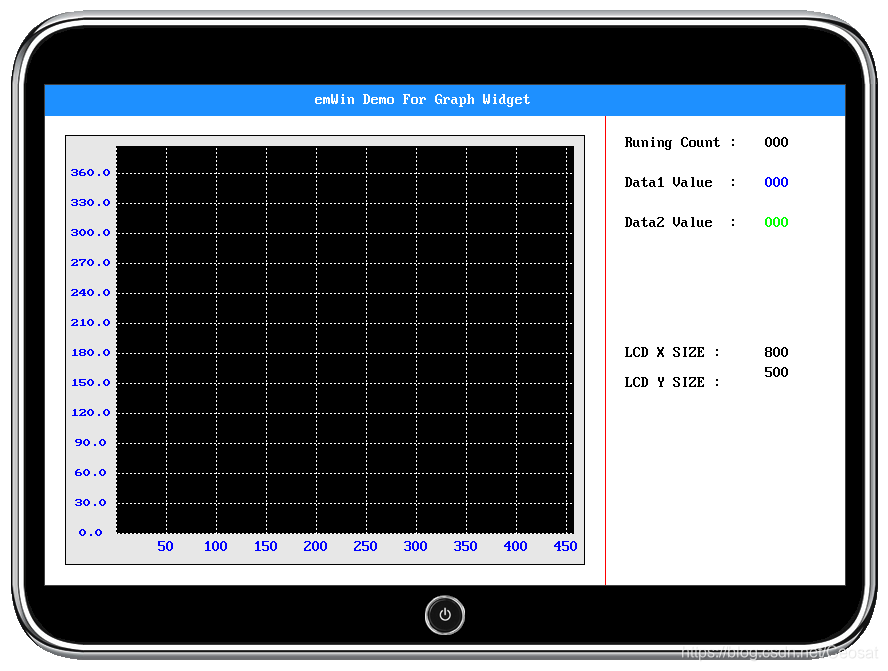This screenshot has width=888, height=671.
Task: Toggle the Data1 Value display
Action: pos(669,182)
